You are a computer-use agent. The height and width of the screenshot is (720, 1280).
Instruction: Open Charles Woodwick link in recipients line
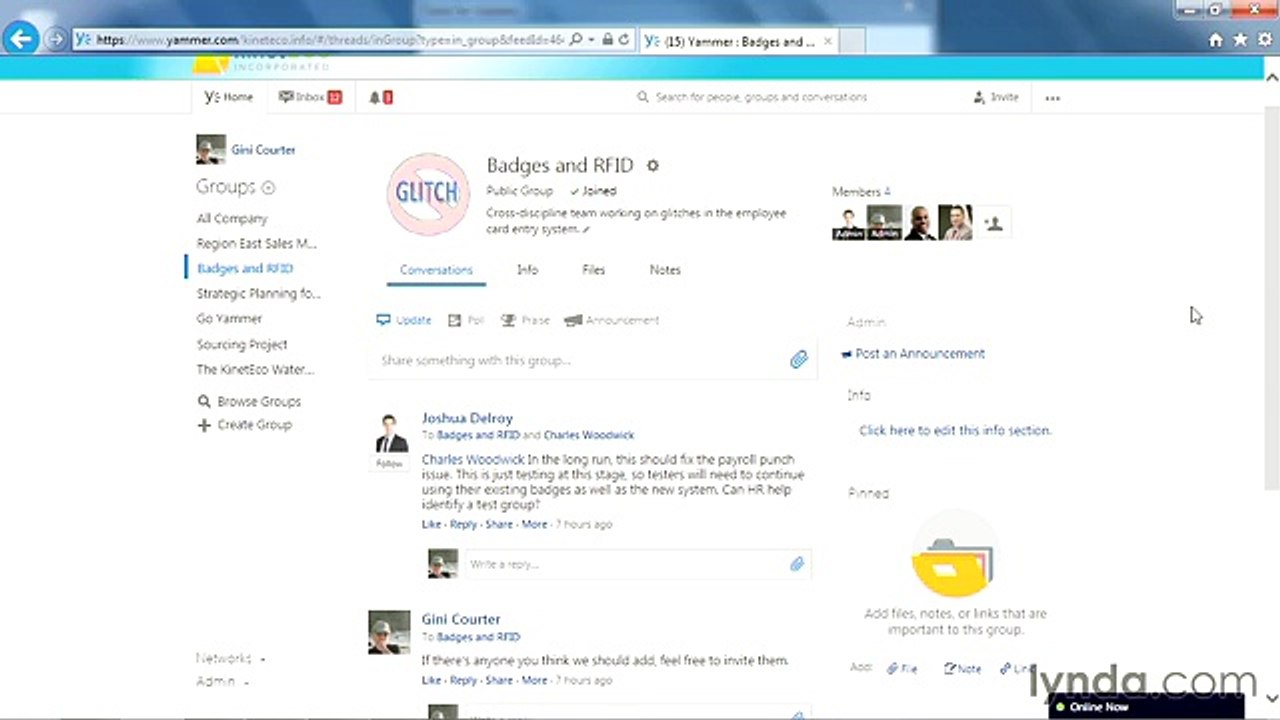[x=589, y=435]
